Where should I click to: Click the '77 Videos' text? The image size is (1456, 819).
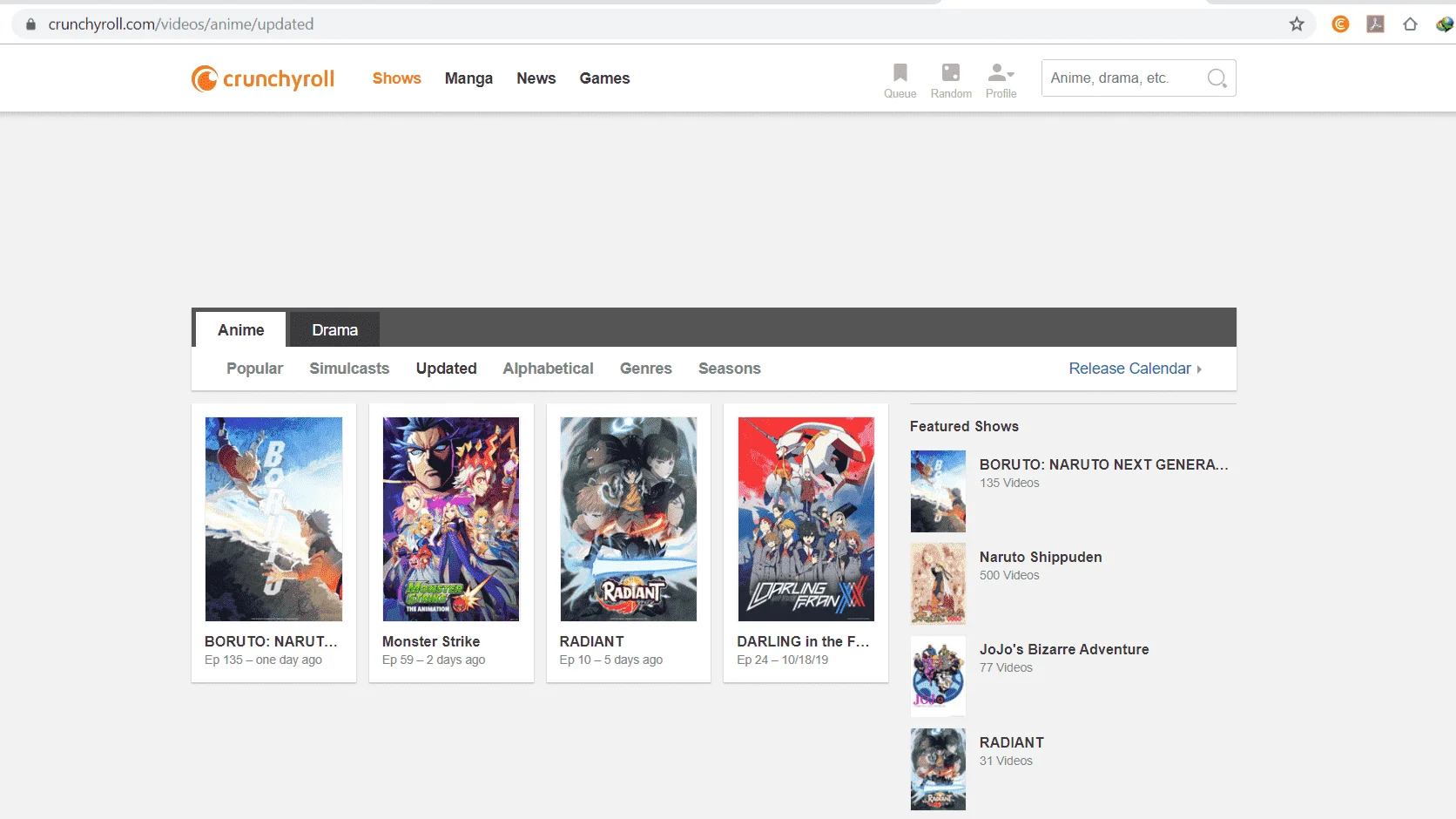(1006, 667)
